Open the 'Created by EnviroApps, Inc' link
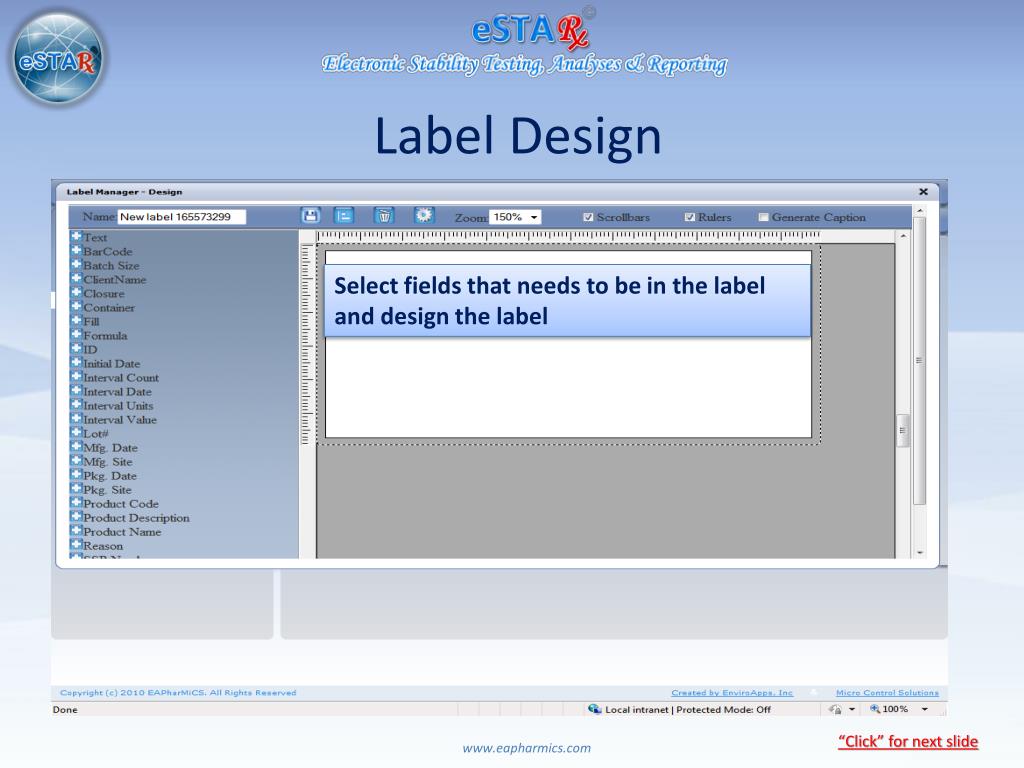Viewport: 1024px width, 768px height. (x=731, y=693)
